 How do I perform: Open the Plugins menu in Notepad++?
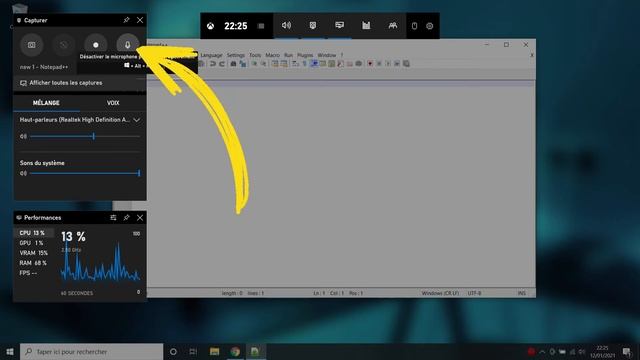305,55
